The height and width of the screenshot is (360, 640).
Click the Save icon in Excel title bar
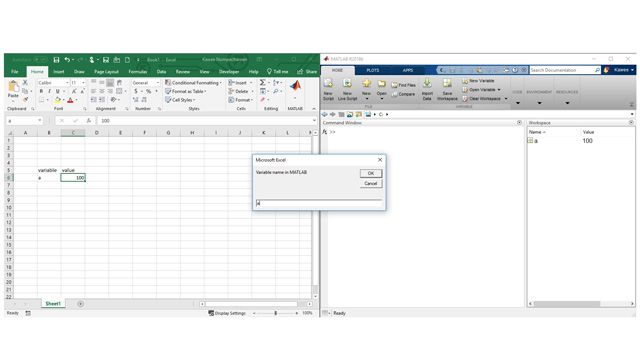pyautogui.click(x=56, y=60)
